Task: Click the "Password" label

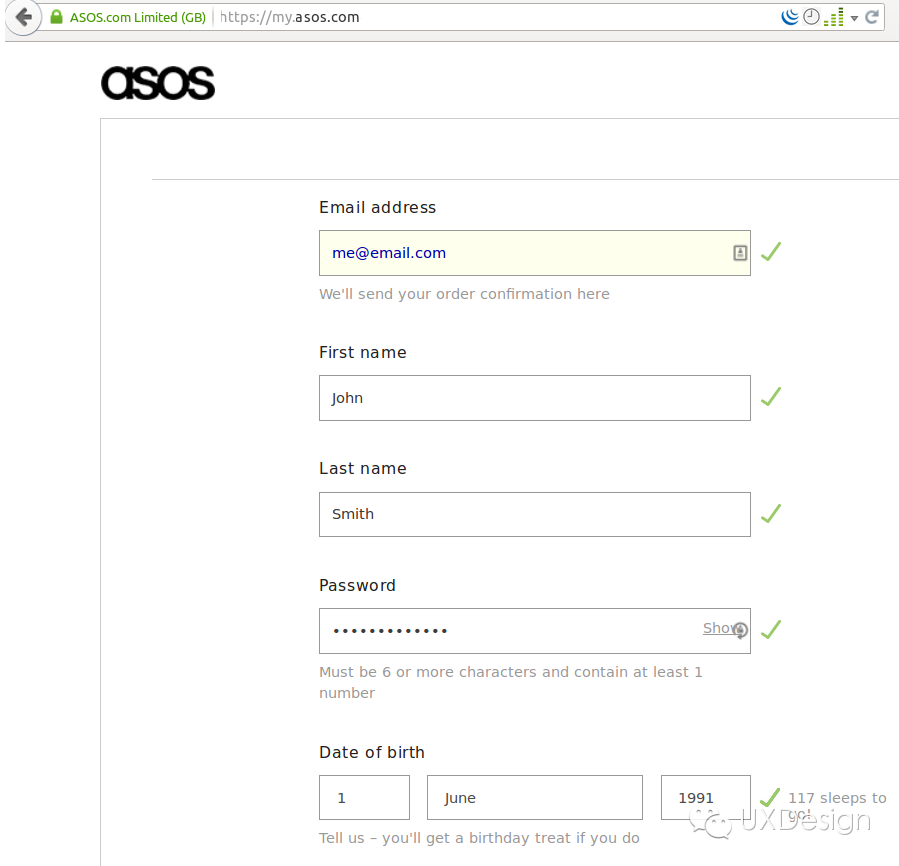Action: click(x=357, y=586)
